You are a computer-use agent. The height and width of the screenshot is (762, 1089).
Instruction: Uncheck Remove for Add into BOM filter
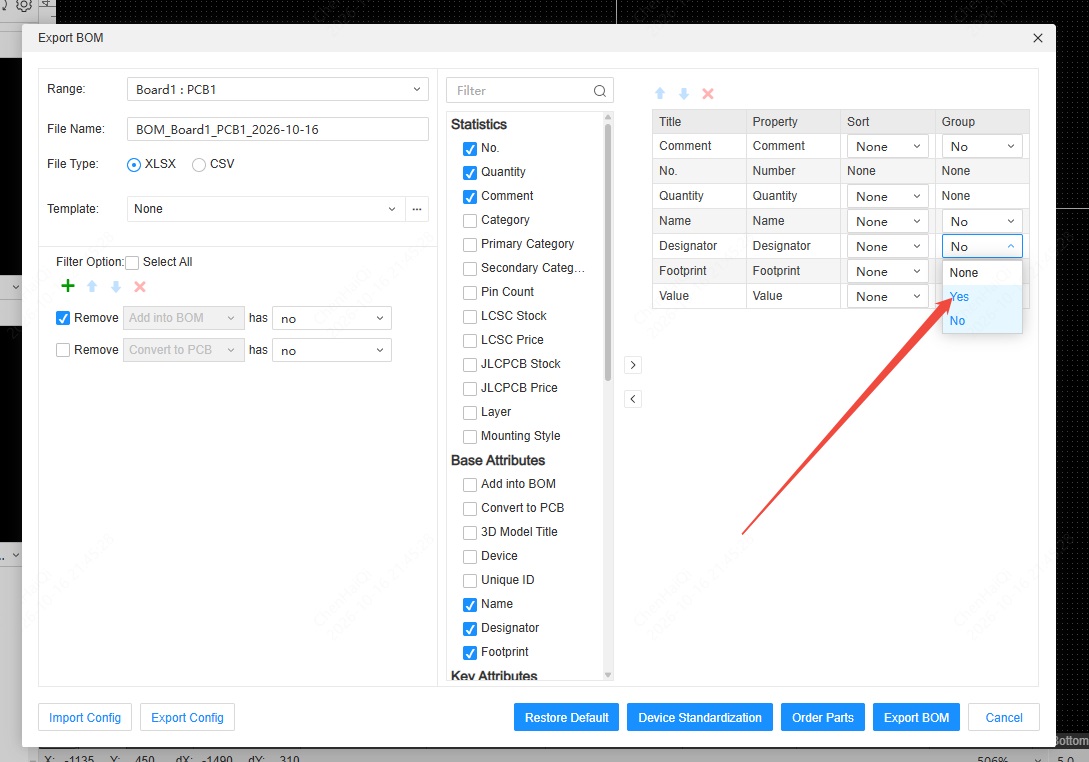click(63, 318)
